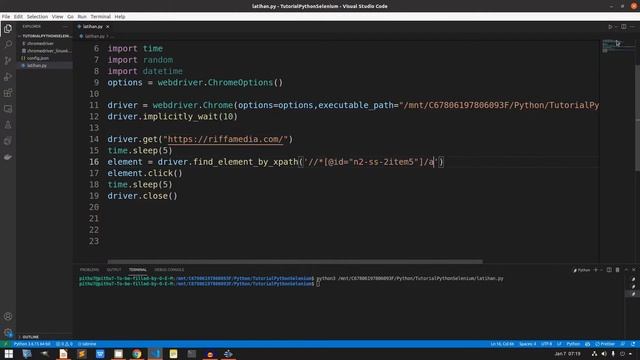
Task: Switch to the Problems panel tab
Action: tap(89, 270)
